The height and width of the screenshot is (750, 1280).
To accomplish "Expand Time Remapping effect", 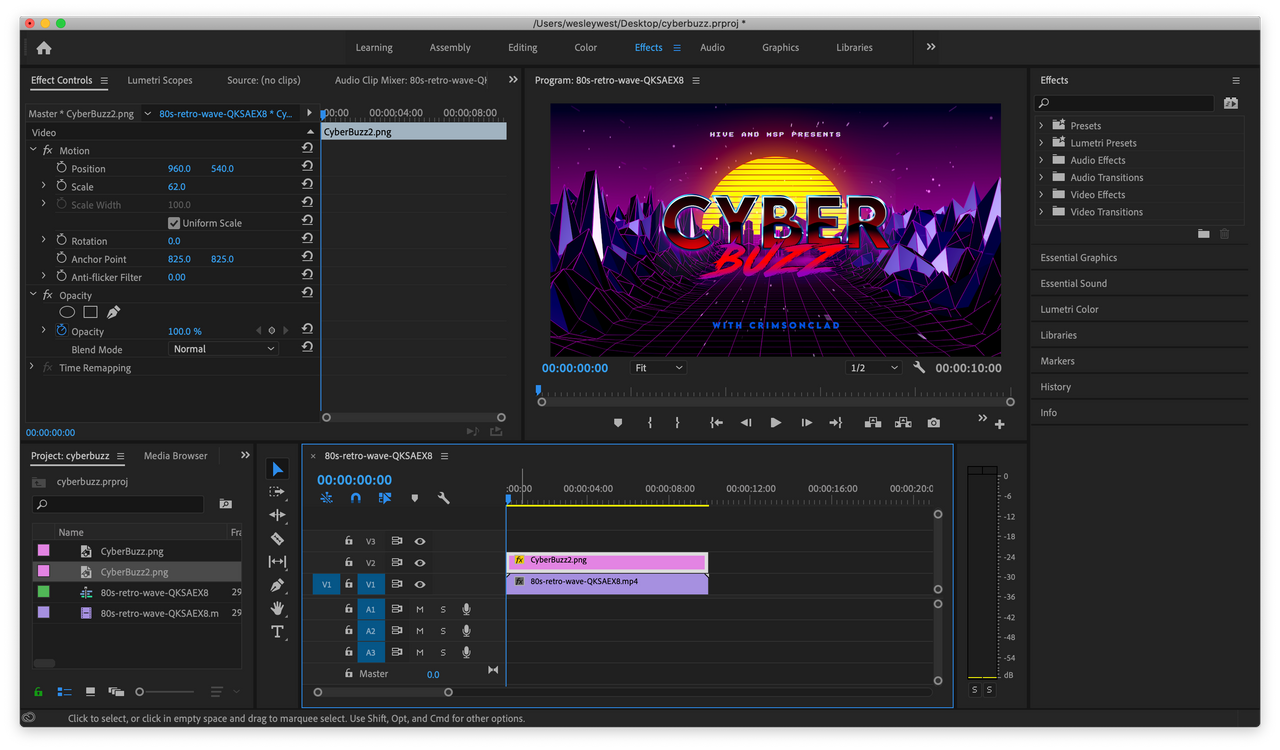I will [33, 367].
